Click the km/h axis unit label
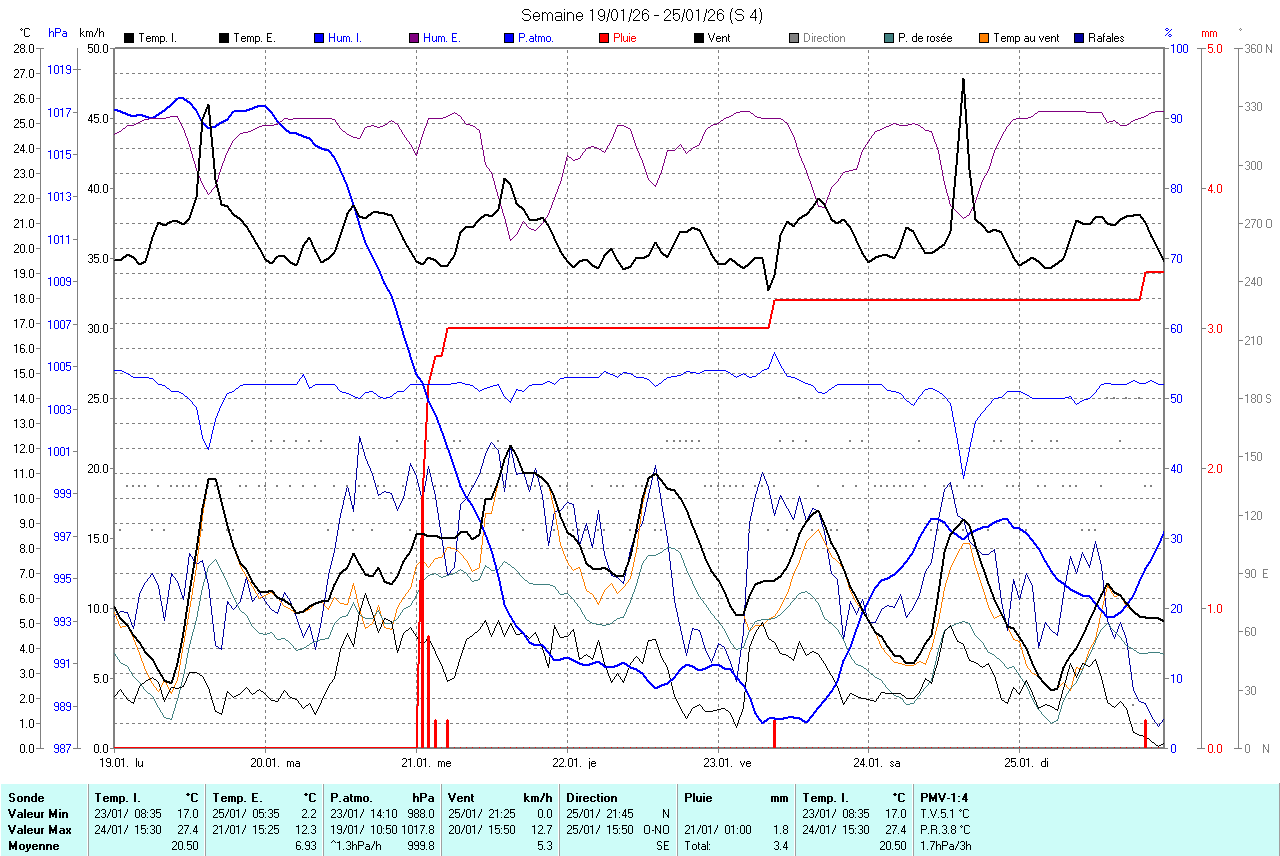 pos(91,33)
